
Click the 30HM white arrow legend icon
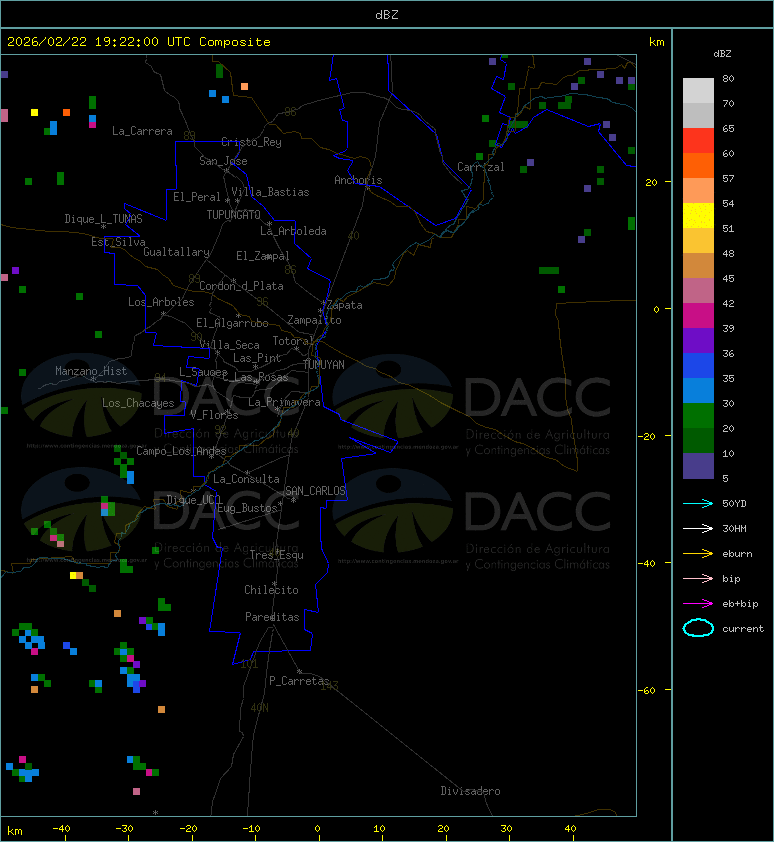click(698, 528)
